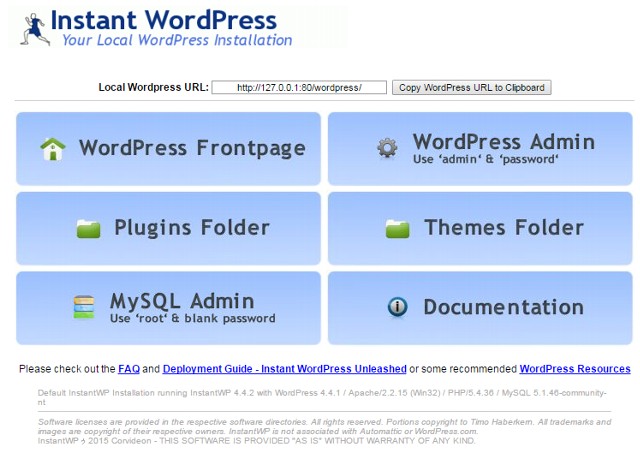Open the Plugins Folder tile
This screenshot has height=457, width=640.
(168, 228)
